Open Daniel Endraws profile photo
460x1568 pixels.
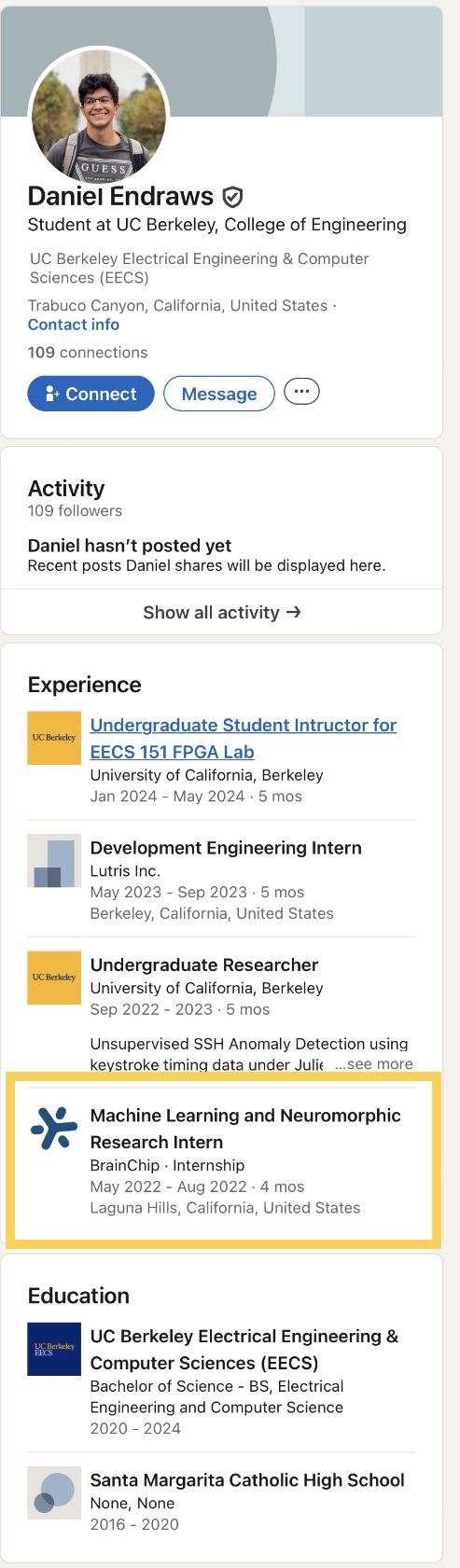[x=99, y=118]
